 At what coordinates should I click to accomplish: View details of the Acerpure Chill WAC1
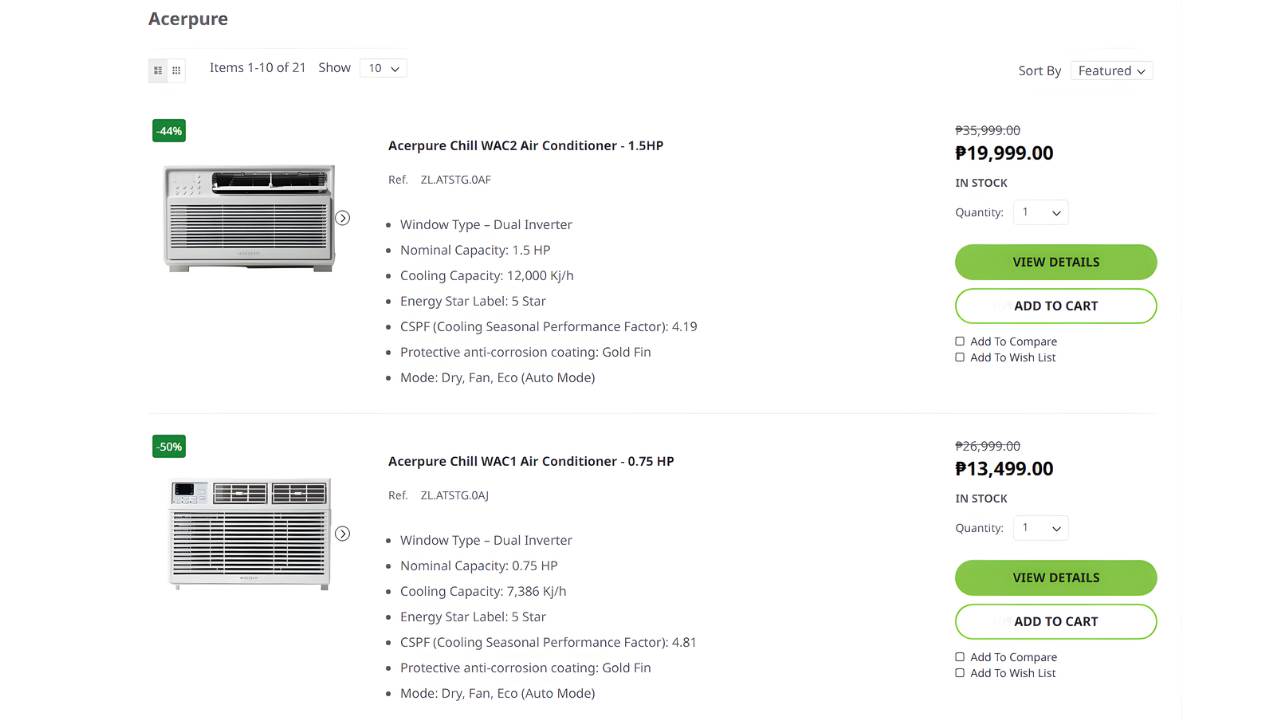(1056, 577)
